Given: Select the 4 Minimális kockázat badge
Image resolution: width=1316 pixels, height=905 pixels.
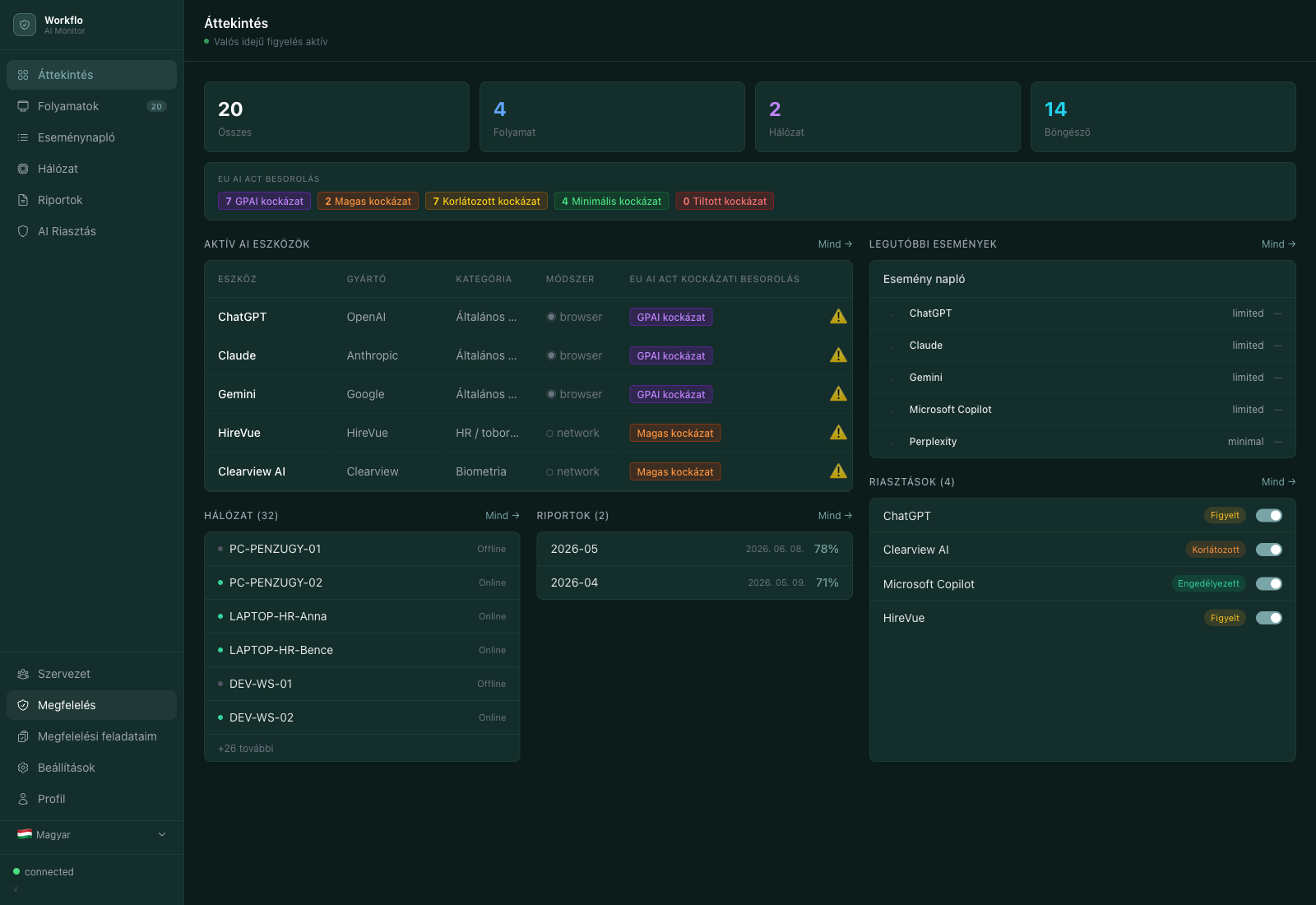Looking at the screenshot, I should 611,202.
